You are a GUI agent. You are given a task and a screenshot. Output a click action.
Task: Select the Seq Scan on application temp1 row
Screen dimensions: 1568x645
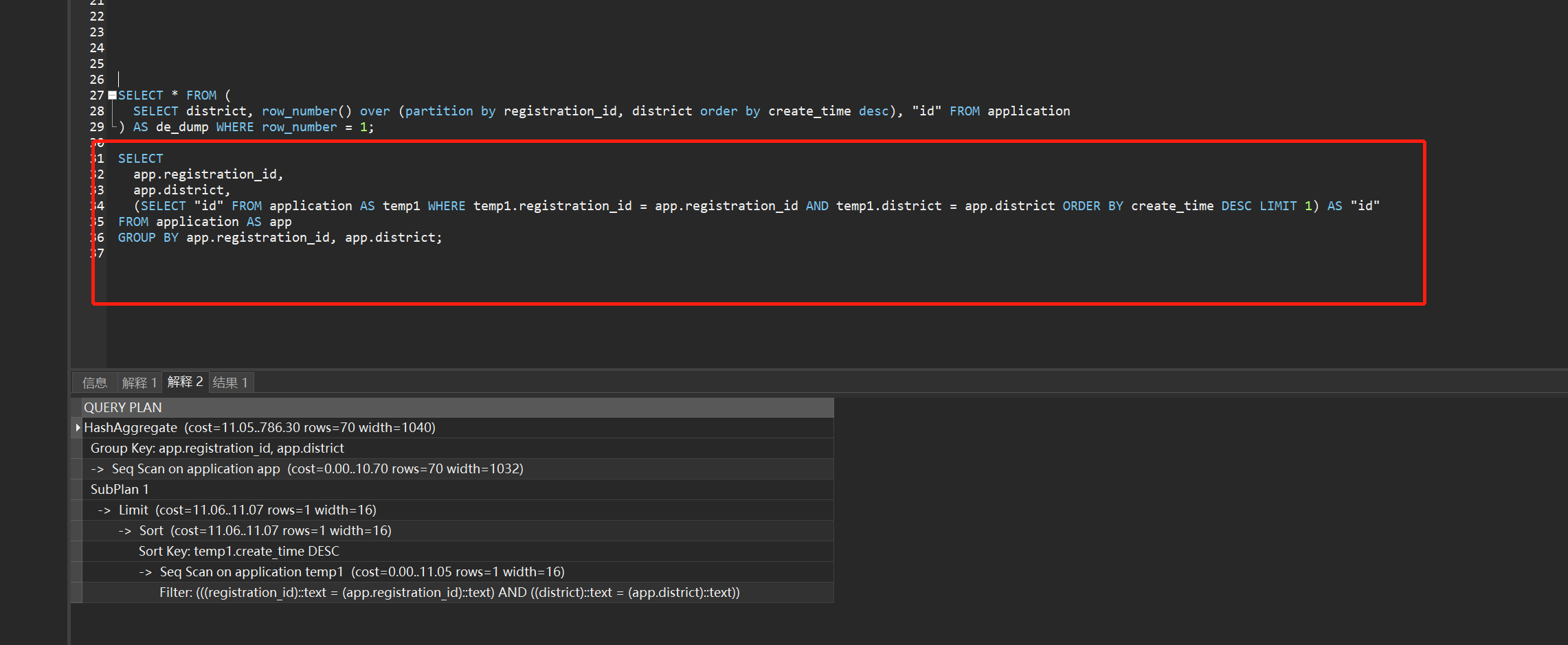click(458, 572)
